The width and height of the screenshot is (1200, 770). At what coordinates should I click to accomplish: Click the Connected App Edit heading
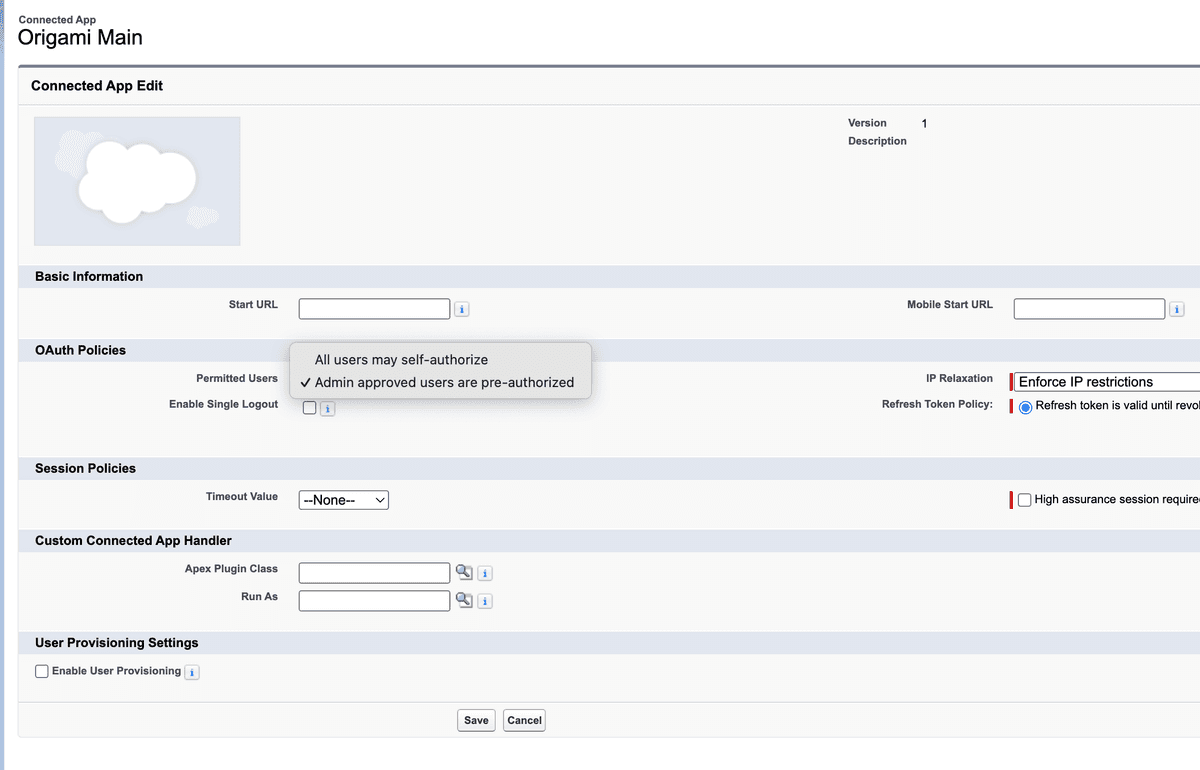point(97,86)
